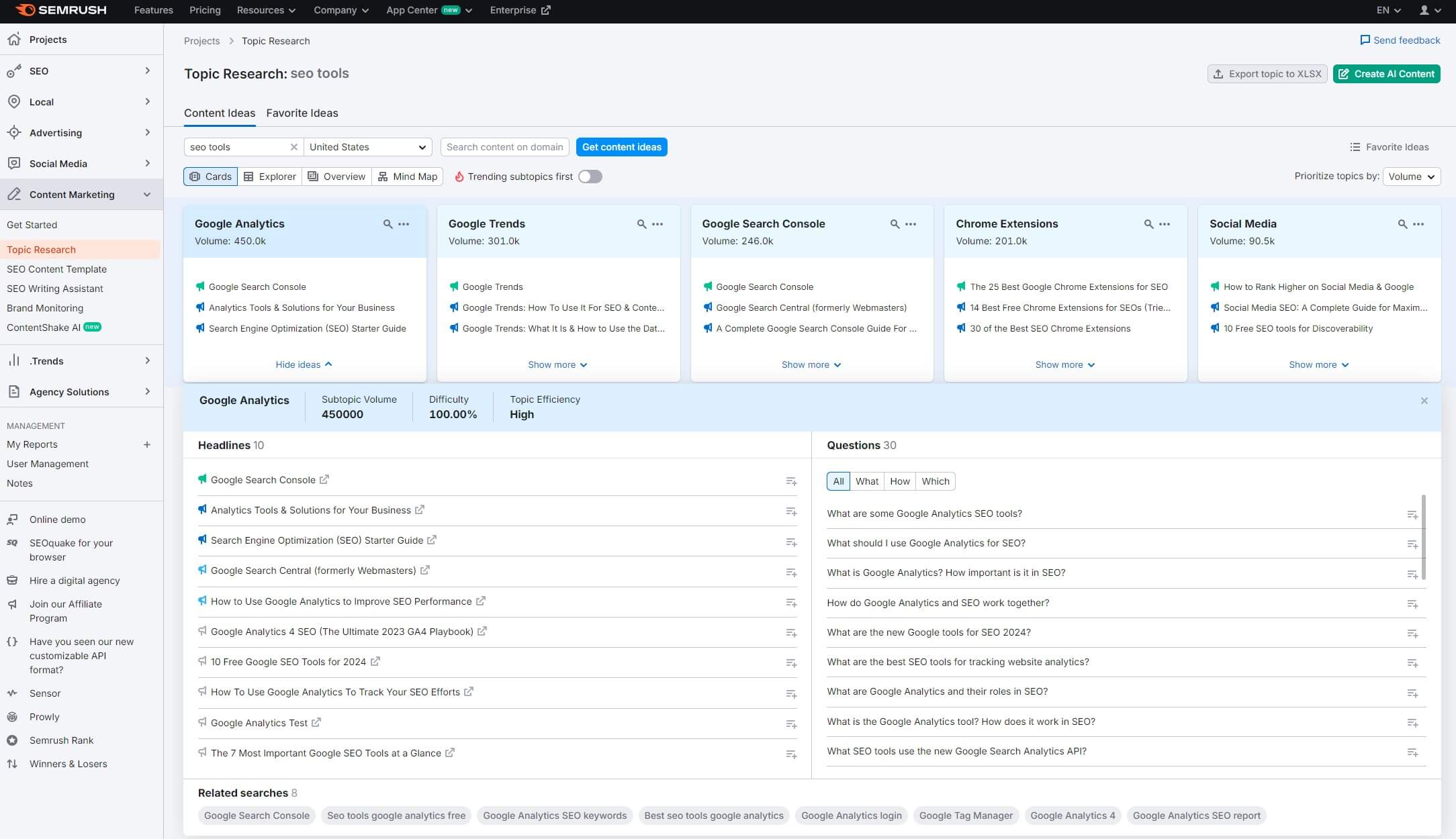This screenshot has height=839, width=1456.
Task: Click the Semrush logo
Action: pyautogui.click(x=59, y=10)
